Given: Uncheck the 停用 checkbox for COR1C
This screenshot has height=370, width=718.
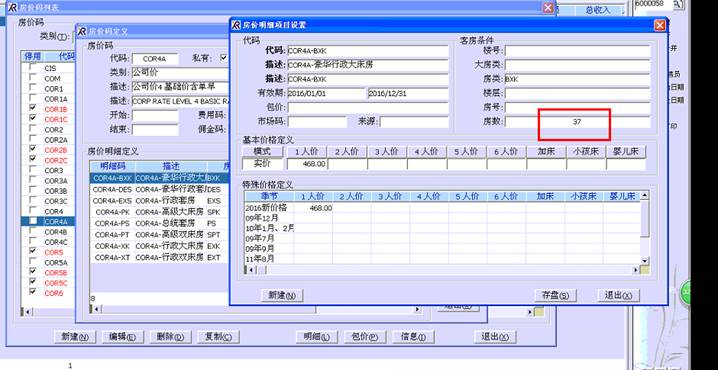Looking at the screenshot, I should point(33,119).
